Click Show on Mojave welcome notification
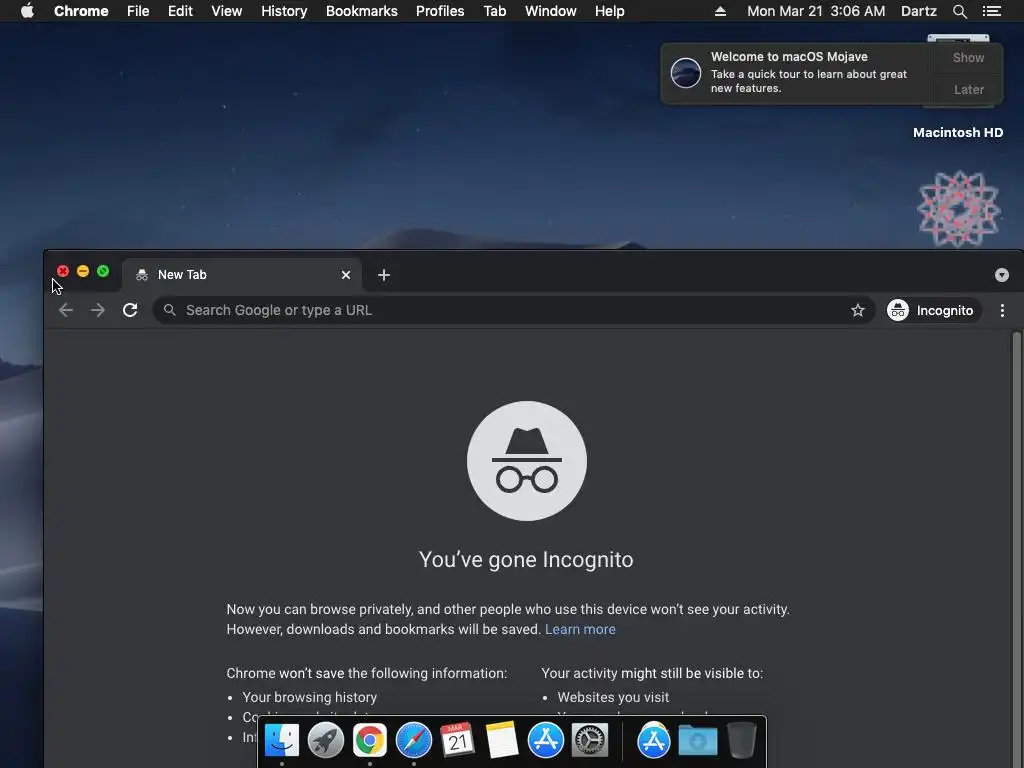The height and width of the screenshot is (768, 1024). (968, 57)
